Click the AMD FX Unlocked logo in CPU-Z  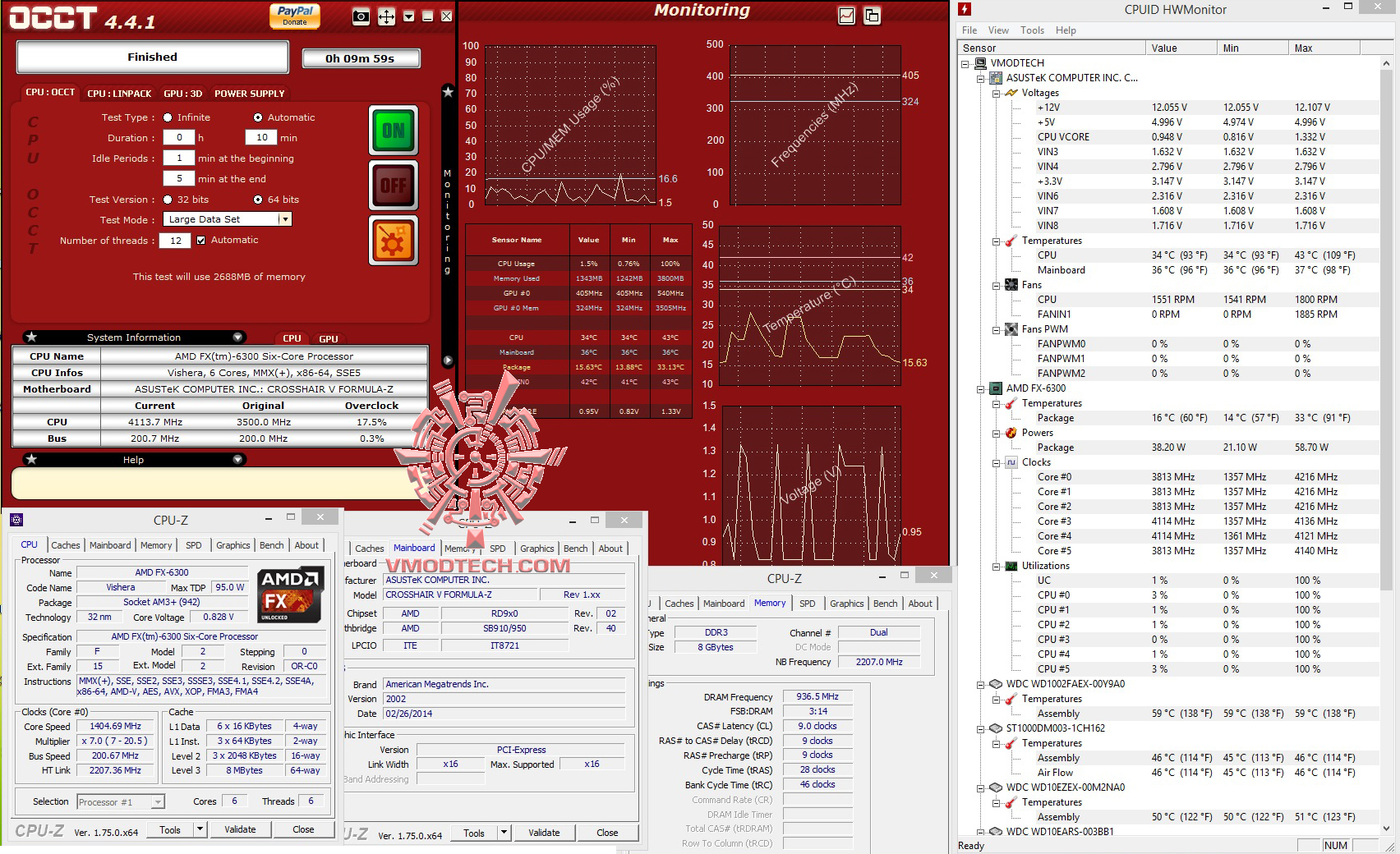[290, 595]
